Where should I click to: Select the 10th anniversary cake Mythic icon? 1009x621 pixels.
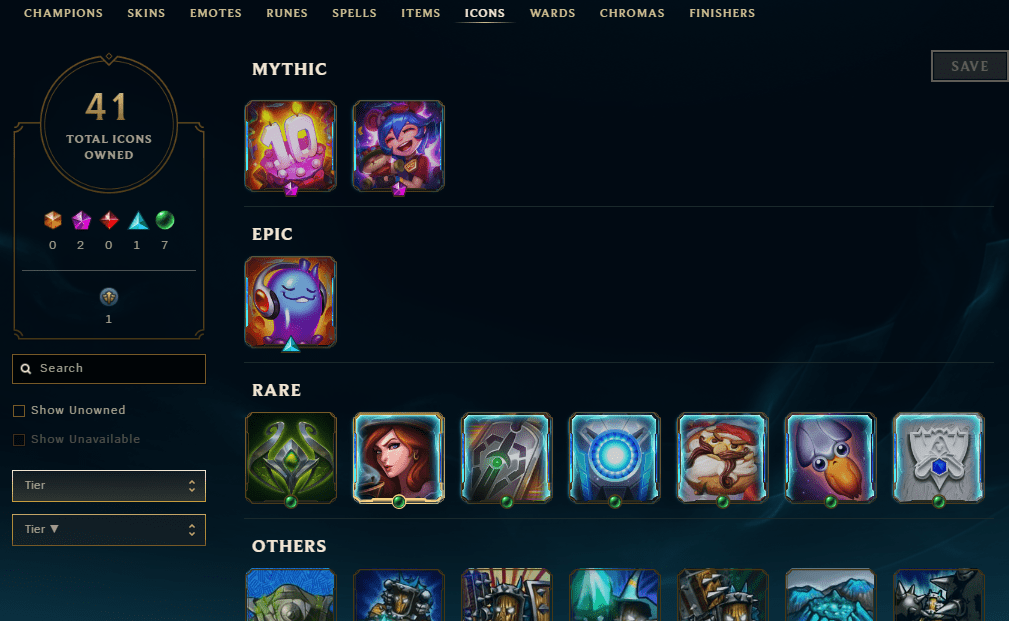coord(290,146)
